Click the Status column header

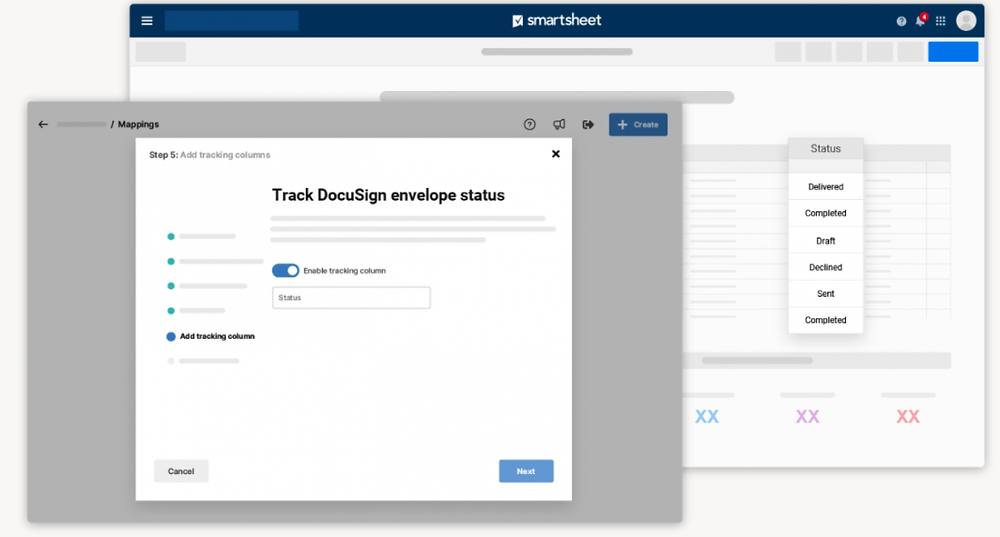coord(825,149)
